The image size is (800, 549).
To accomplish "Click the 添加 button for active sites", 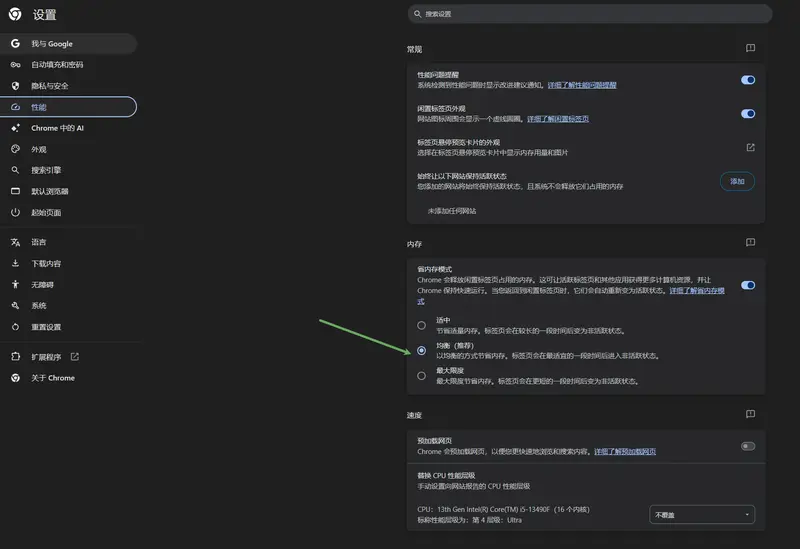I will [x=737, y=181].
